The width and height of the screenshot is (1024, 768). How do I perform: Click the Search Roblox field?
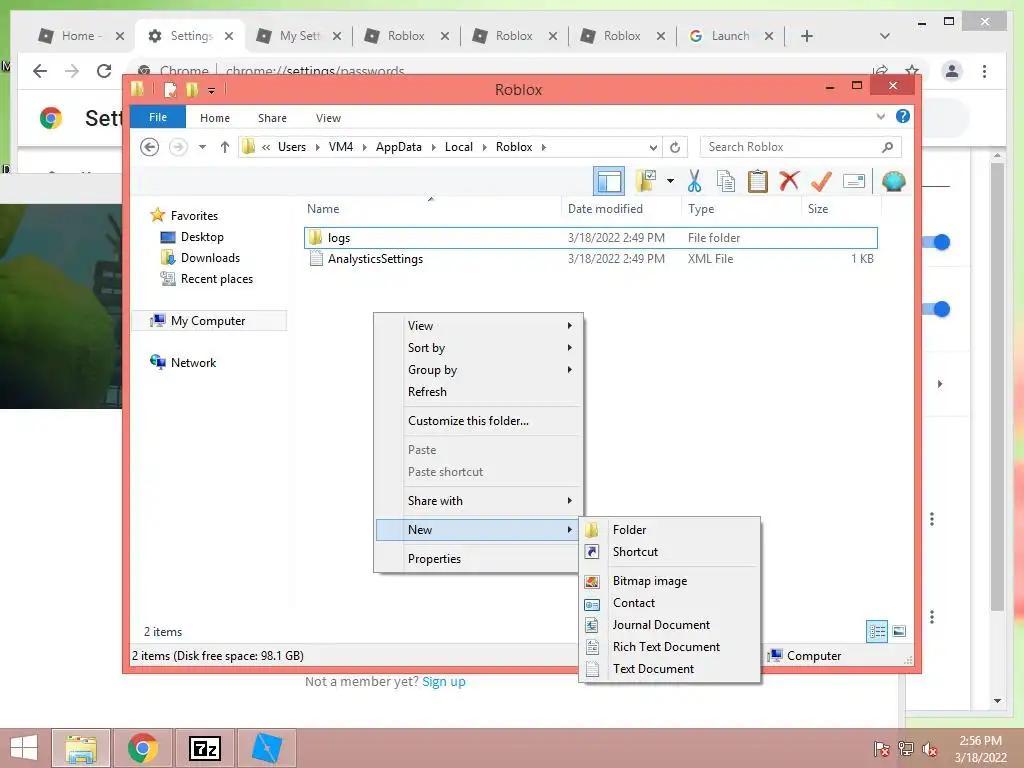click(x=800, y=147)
